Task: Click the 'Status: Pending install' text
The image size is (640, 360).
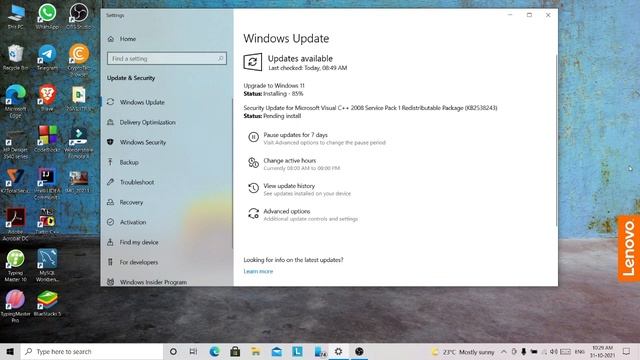Action: [x=272, y=116]
